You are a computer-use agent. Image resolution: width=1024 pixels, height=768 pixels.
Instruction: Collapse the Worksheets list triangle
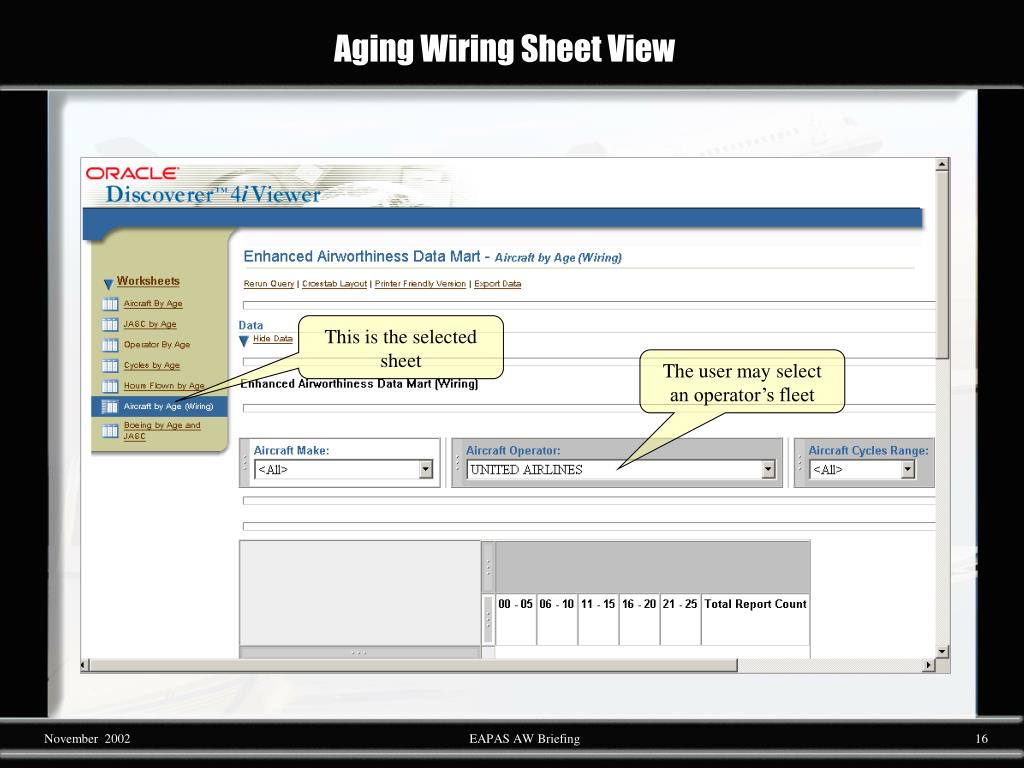[108, 284]
